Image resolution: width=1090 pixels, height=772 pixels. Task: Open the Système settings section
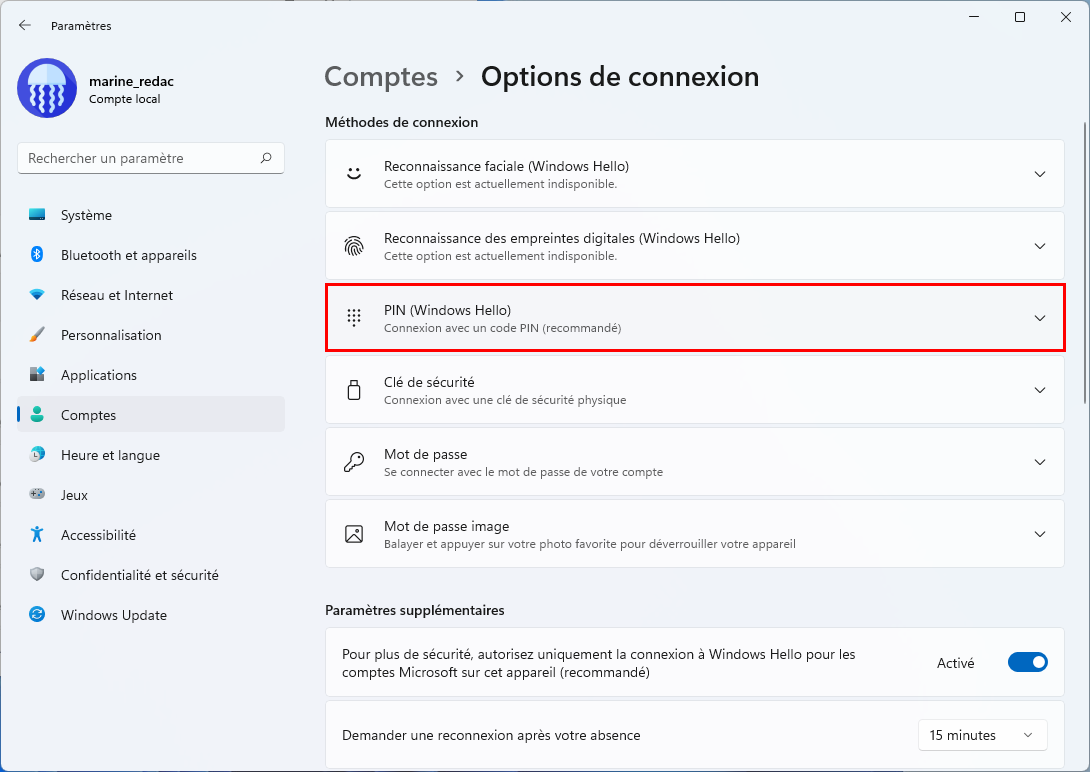point(151,215)
